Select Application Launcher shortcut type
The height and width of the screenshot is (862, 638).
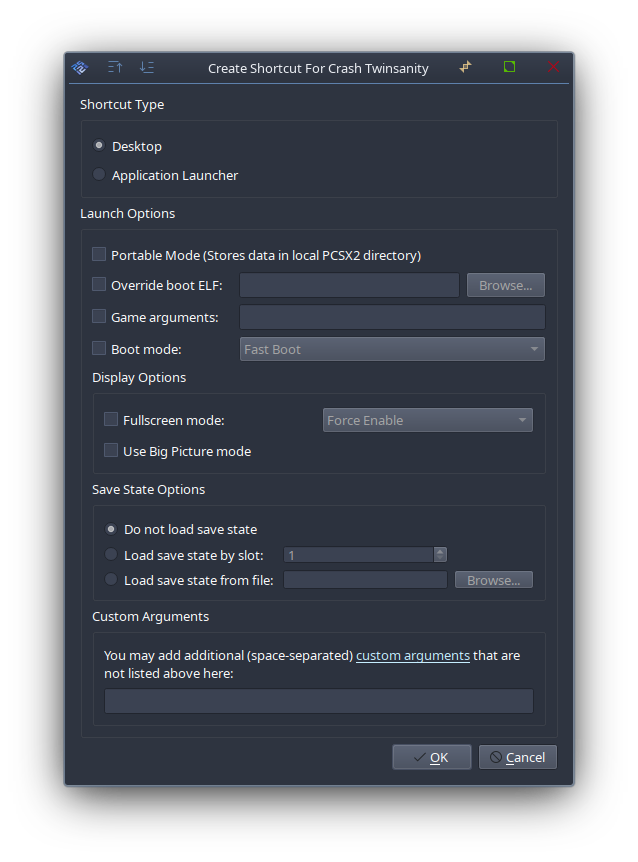pos(99,175)
